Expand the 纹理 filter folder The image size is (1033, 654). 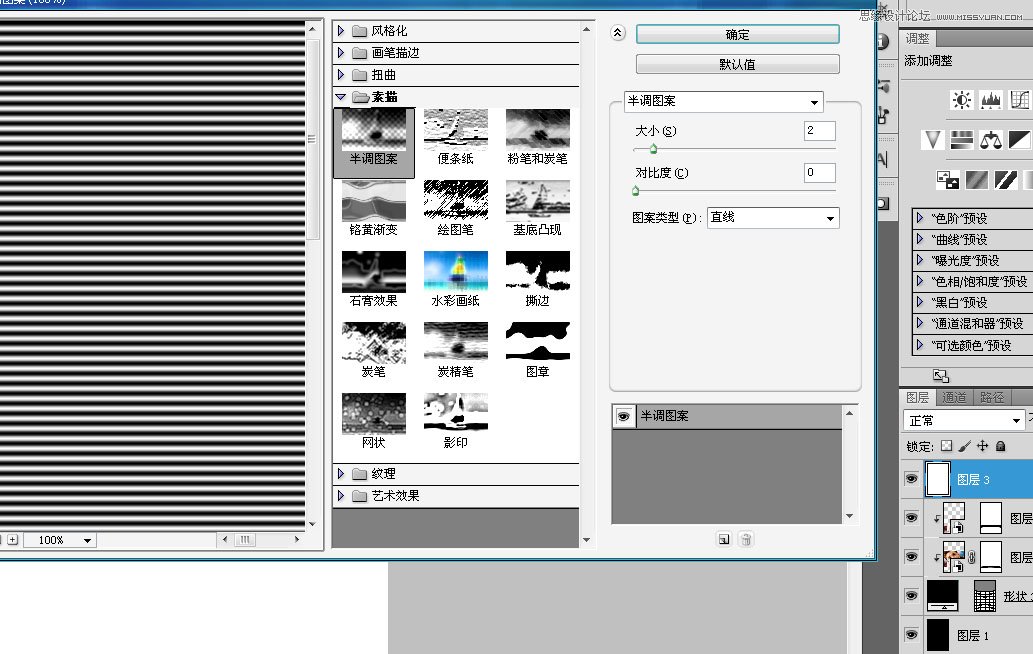341,474
